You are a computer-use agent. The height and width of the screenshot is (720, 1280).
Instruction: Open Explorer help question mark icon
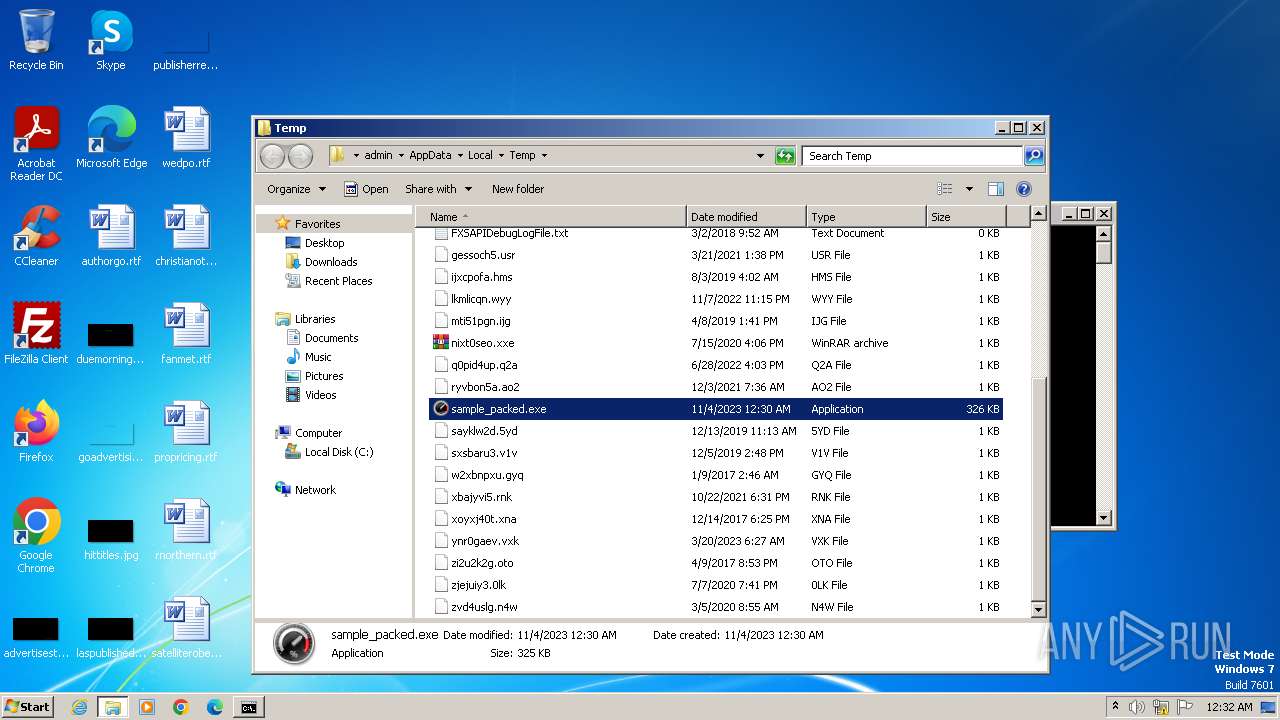1023,189
